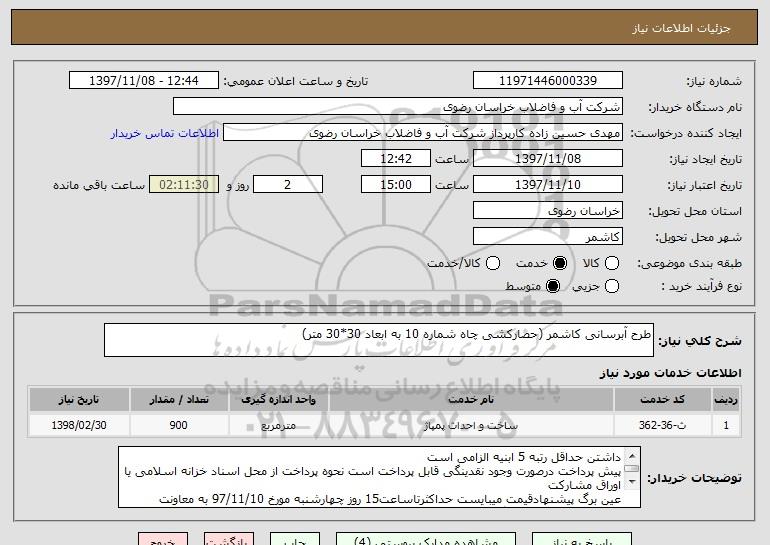Click the ردیف column header

tap(726, 400)
